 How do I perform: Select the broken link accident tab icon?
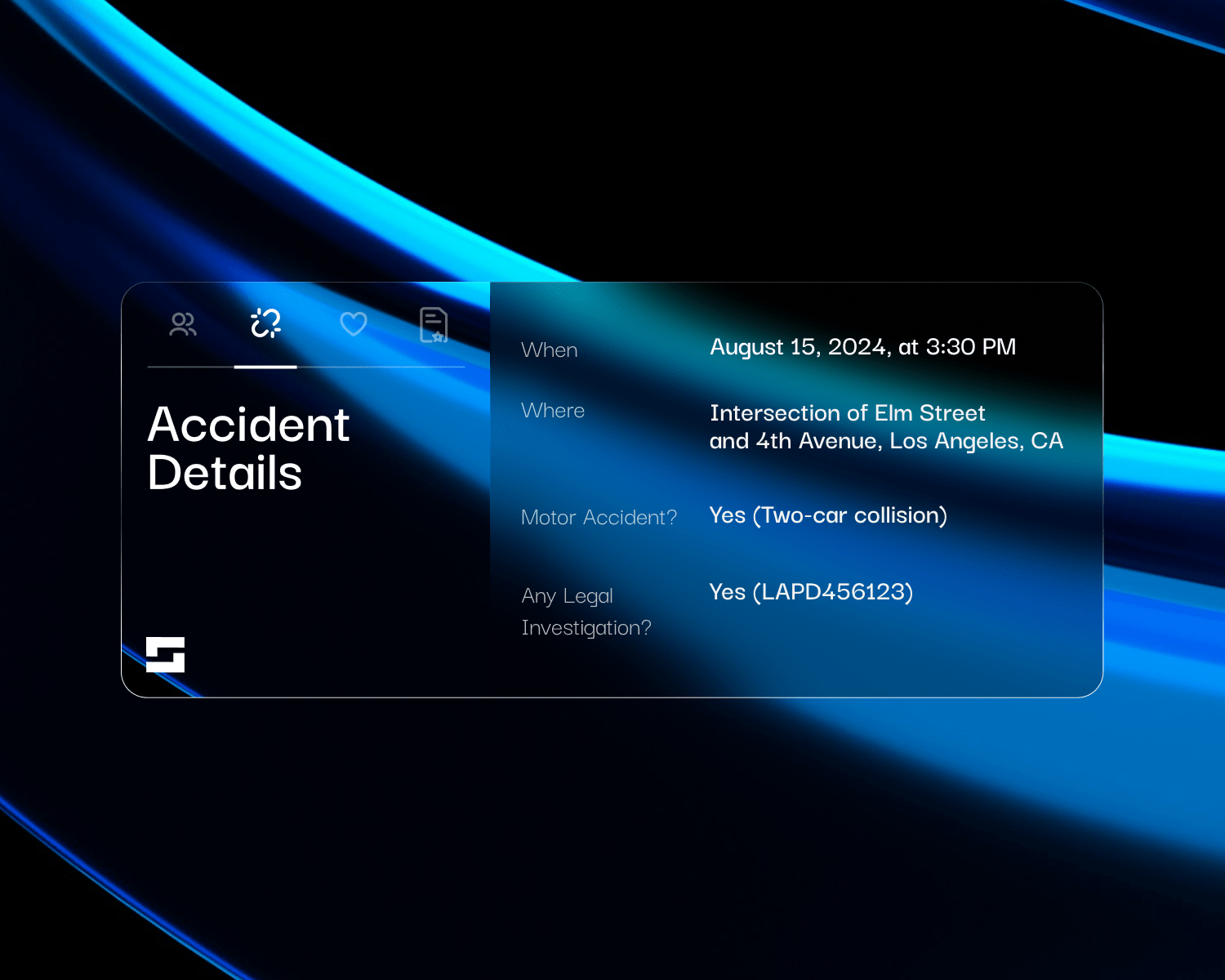tap(265, 323)
